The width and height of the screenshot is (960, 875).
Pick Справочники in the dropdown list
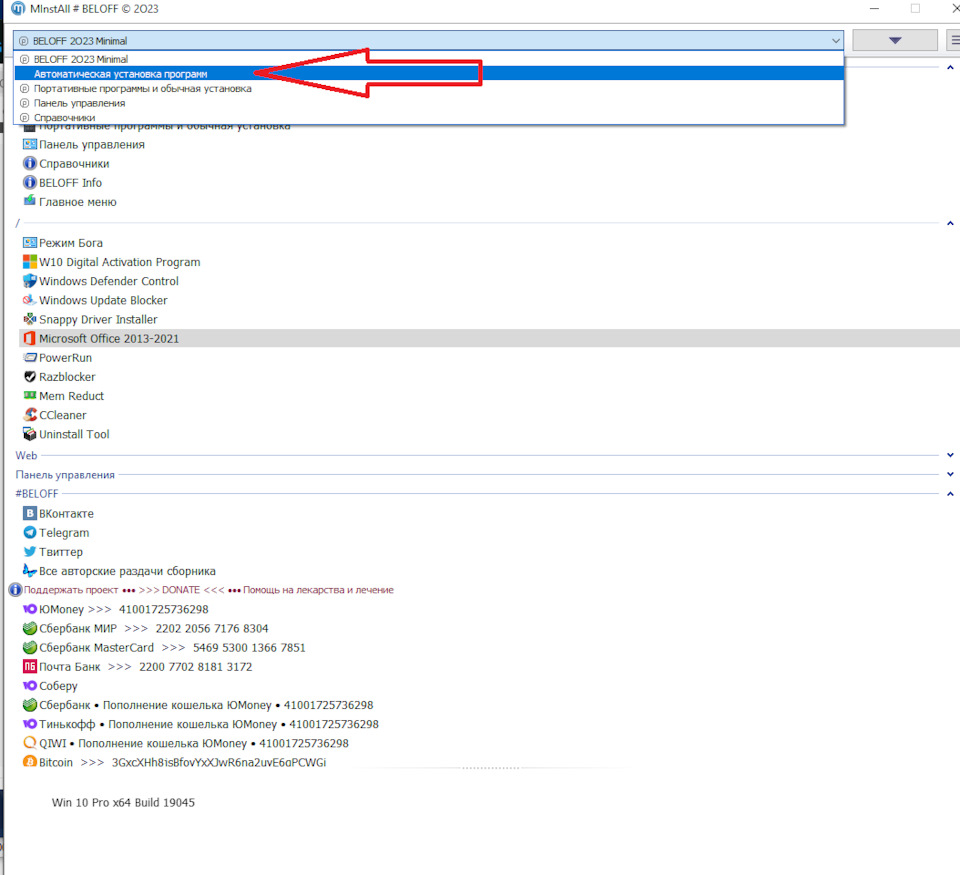click(x=428, y=117)
